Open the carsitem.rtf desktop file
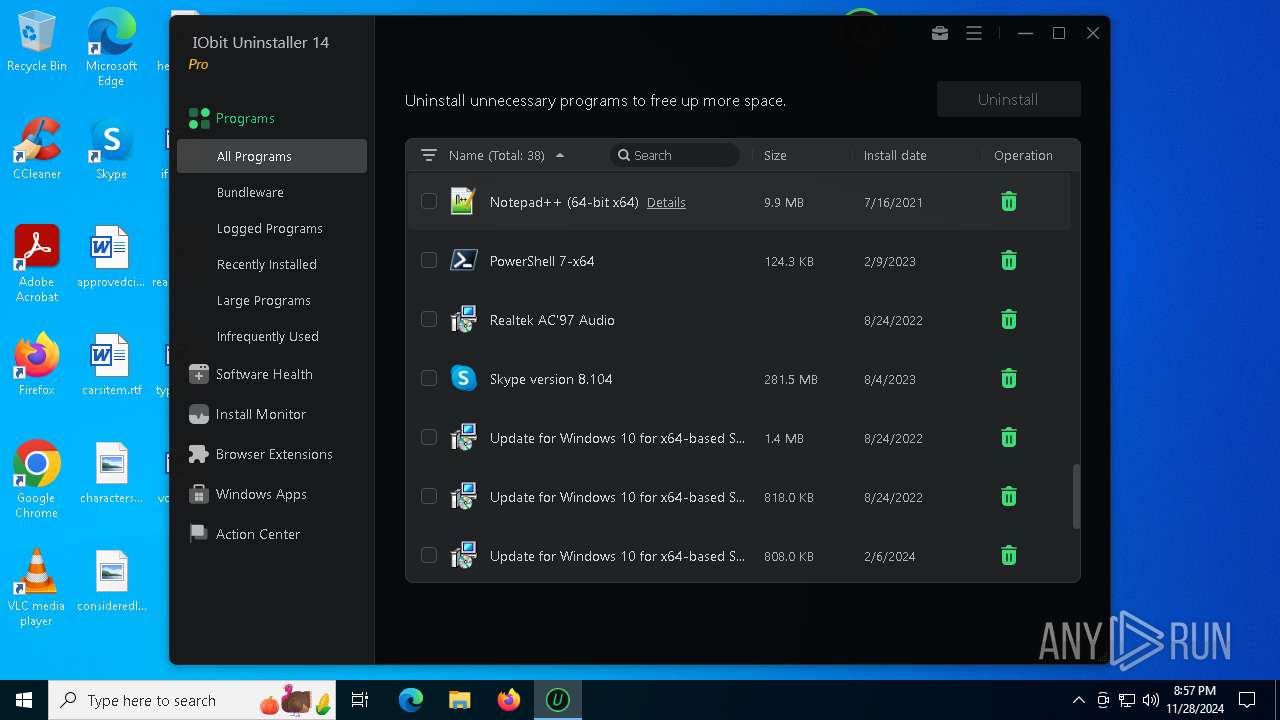 pos(111,366)
